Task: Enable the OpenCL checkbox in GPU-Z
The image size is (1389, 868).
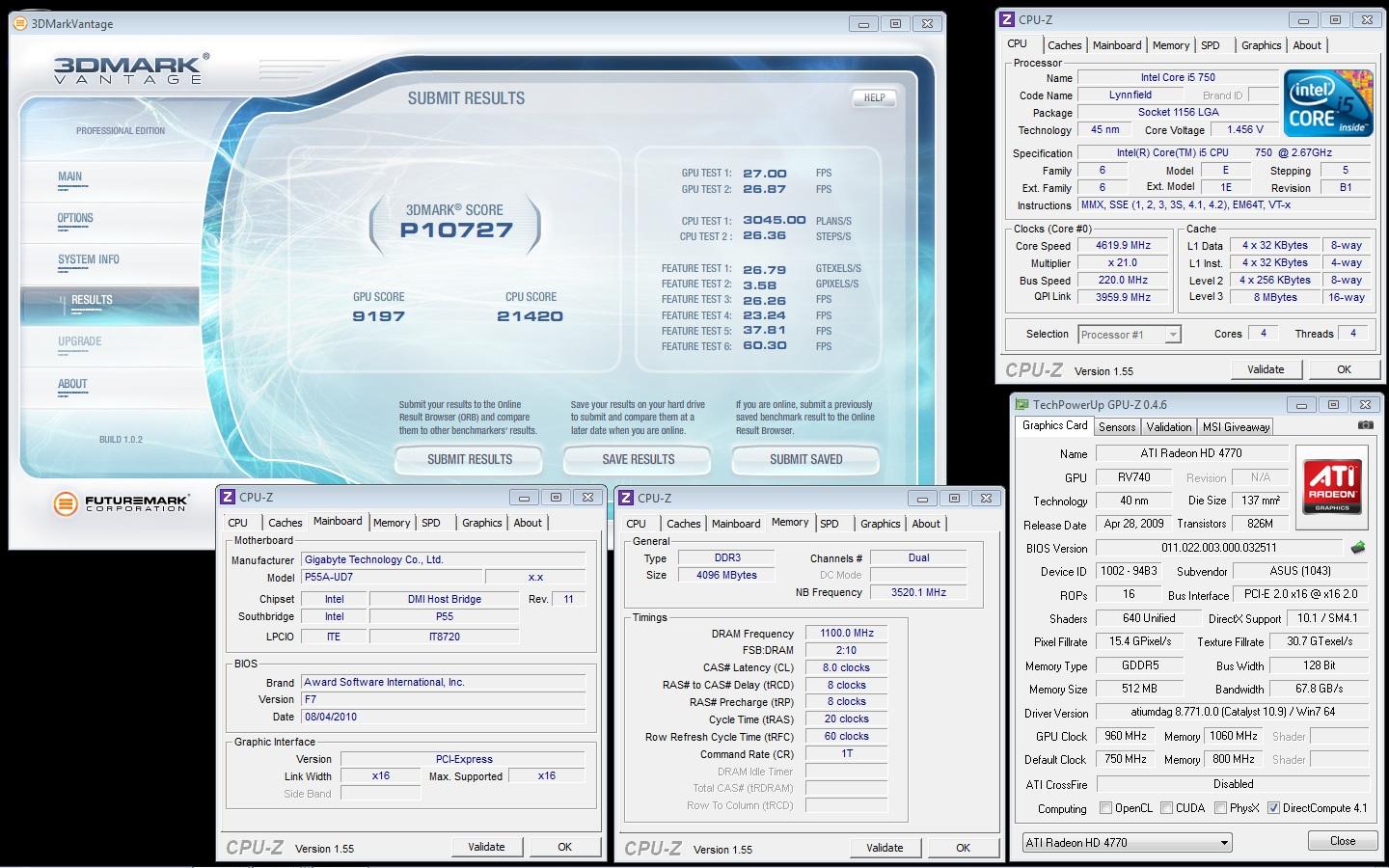Action: coord(1105,808)
